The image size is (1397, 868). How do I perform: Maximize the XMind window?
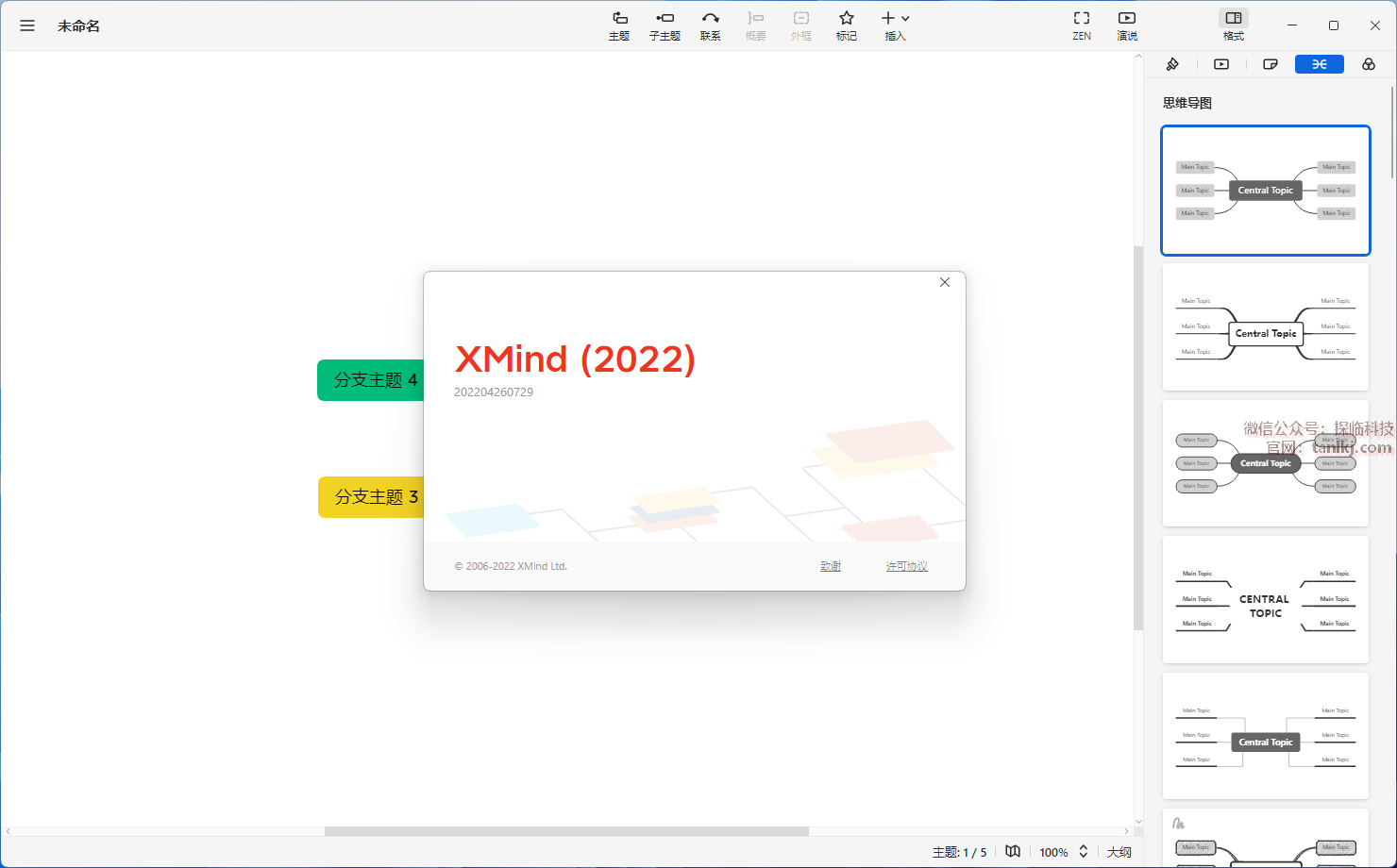[x=1334, y=25]
